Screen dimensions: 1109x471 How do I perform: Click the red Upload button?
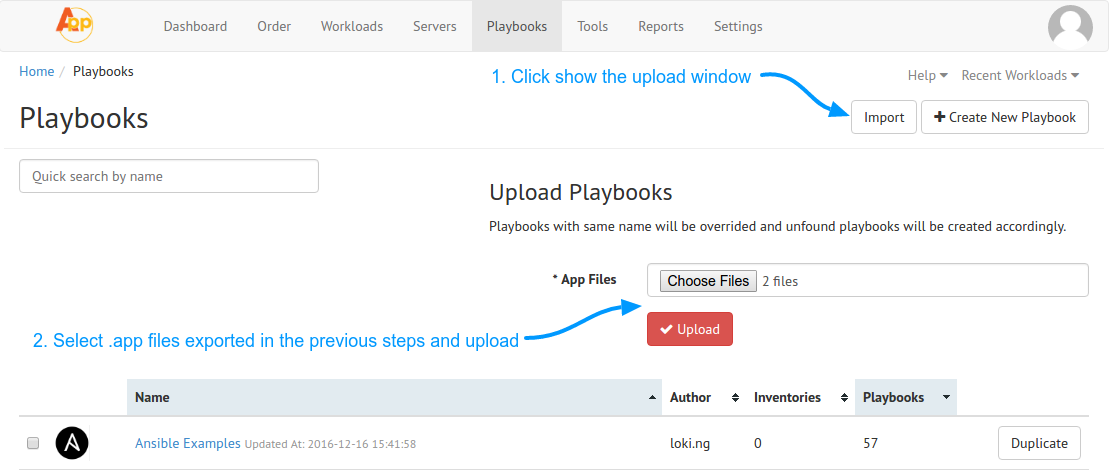[690, 329]
